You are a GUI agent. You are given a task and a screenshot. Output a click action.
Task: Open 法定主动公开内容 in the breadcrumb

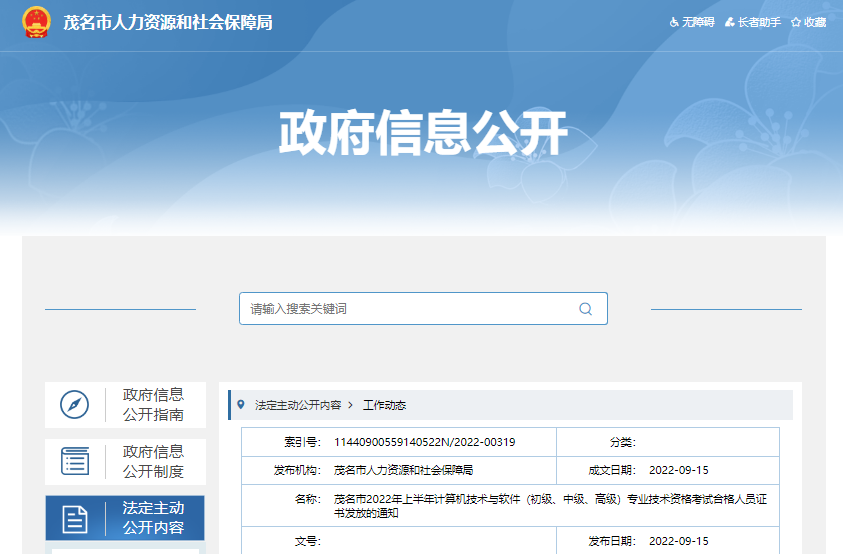(297, 405)
